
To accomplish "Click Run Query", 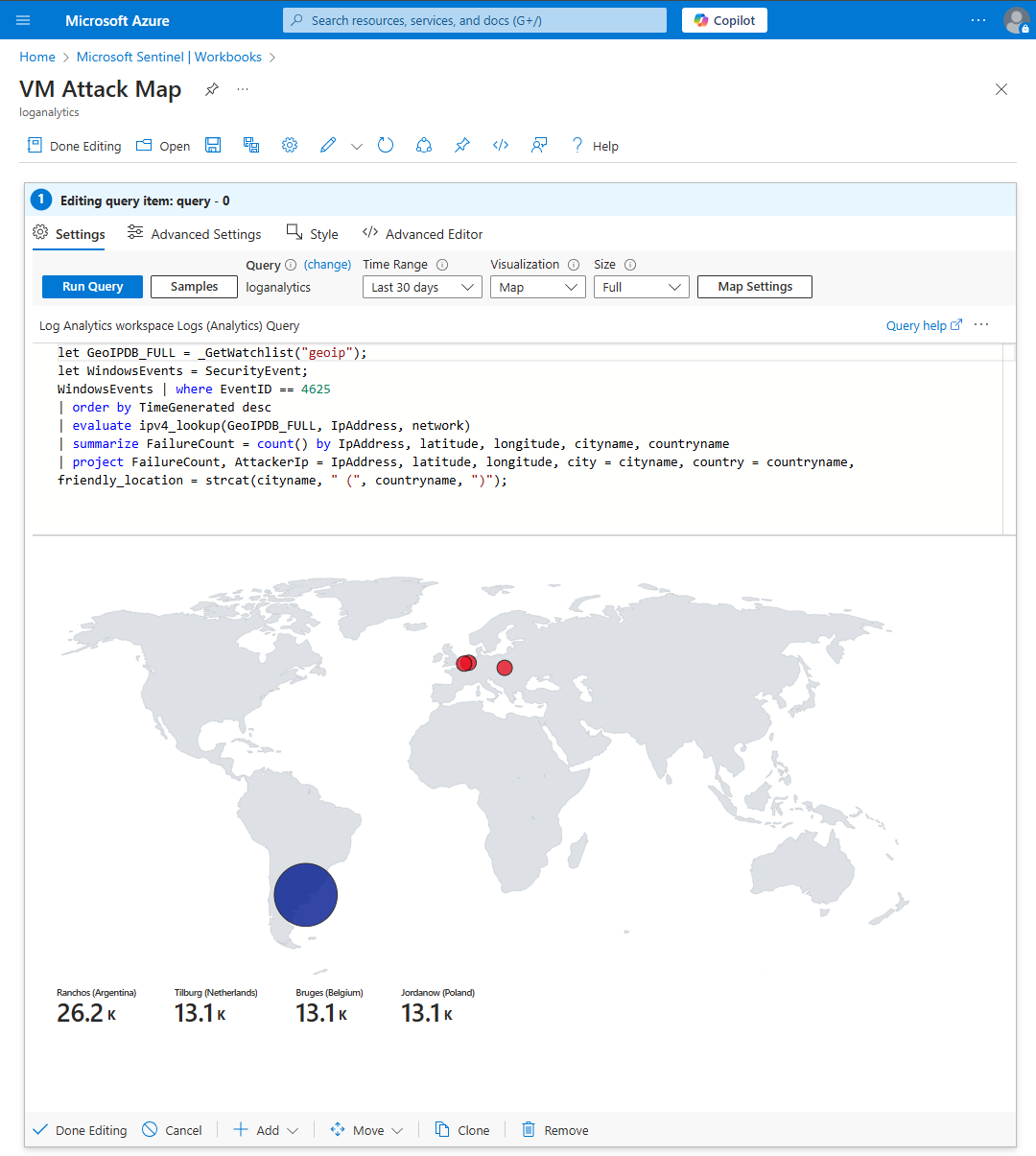I will point(92,286).
